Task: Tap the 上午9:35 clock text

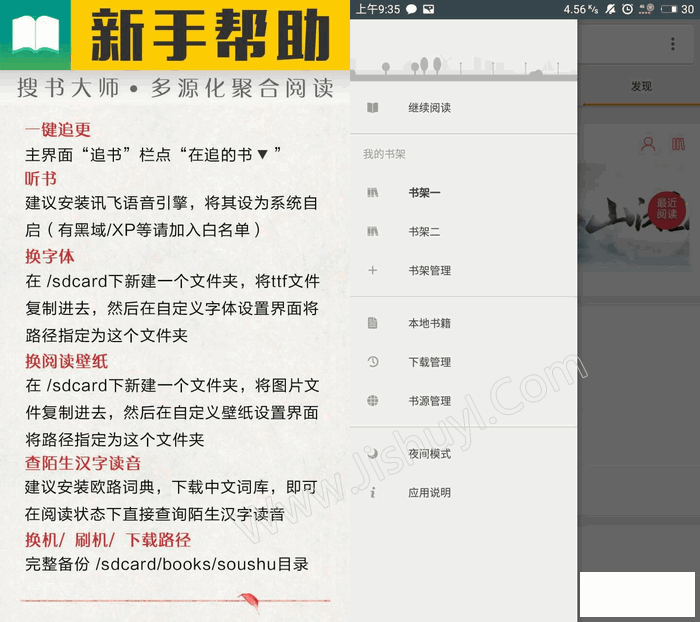Action: point(378,9)
